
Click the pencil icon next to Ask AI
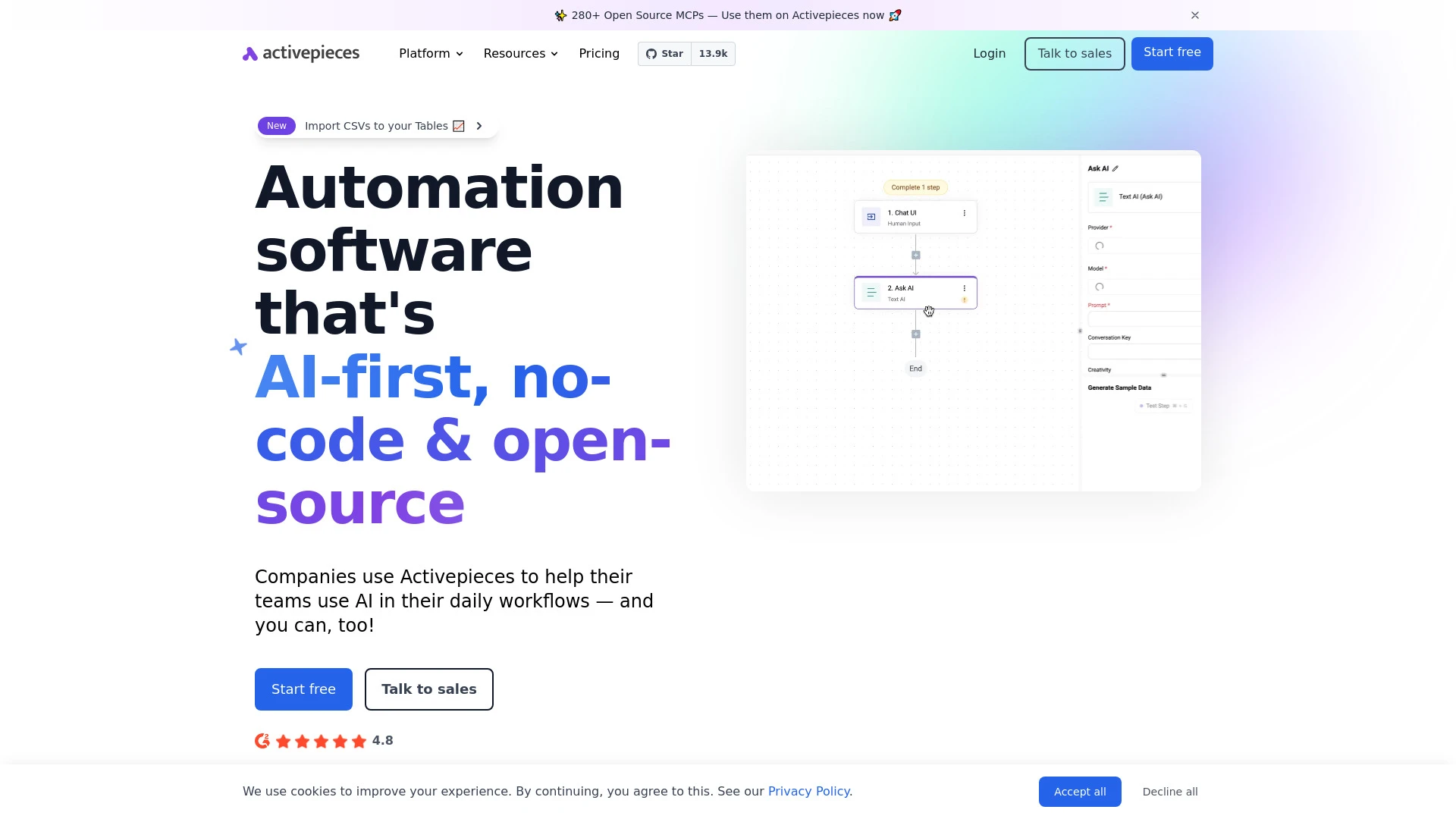pos(1115,168)
